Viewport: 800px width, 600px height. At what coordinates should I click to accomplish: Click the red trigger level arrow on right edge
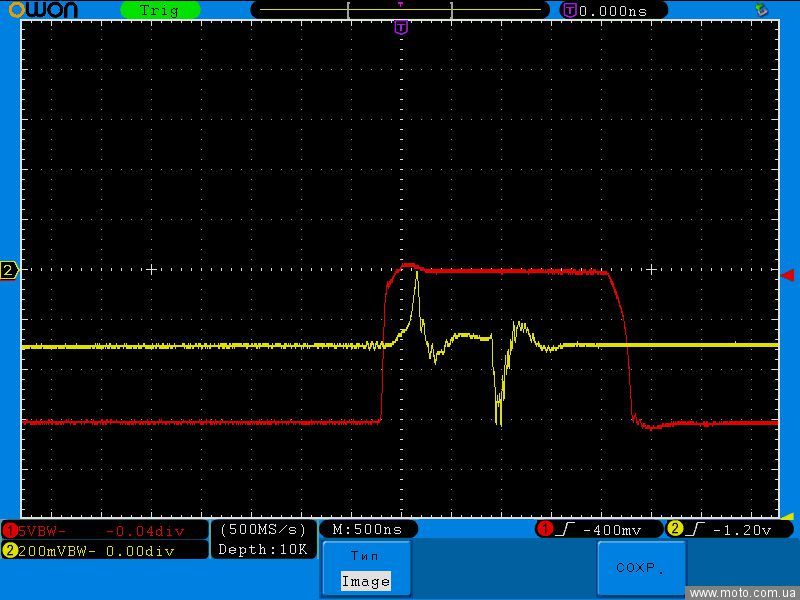pyautogui.click(x=787, y=274)
